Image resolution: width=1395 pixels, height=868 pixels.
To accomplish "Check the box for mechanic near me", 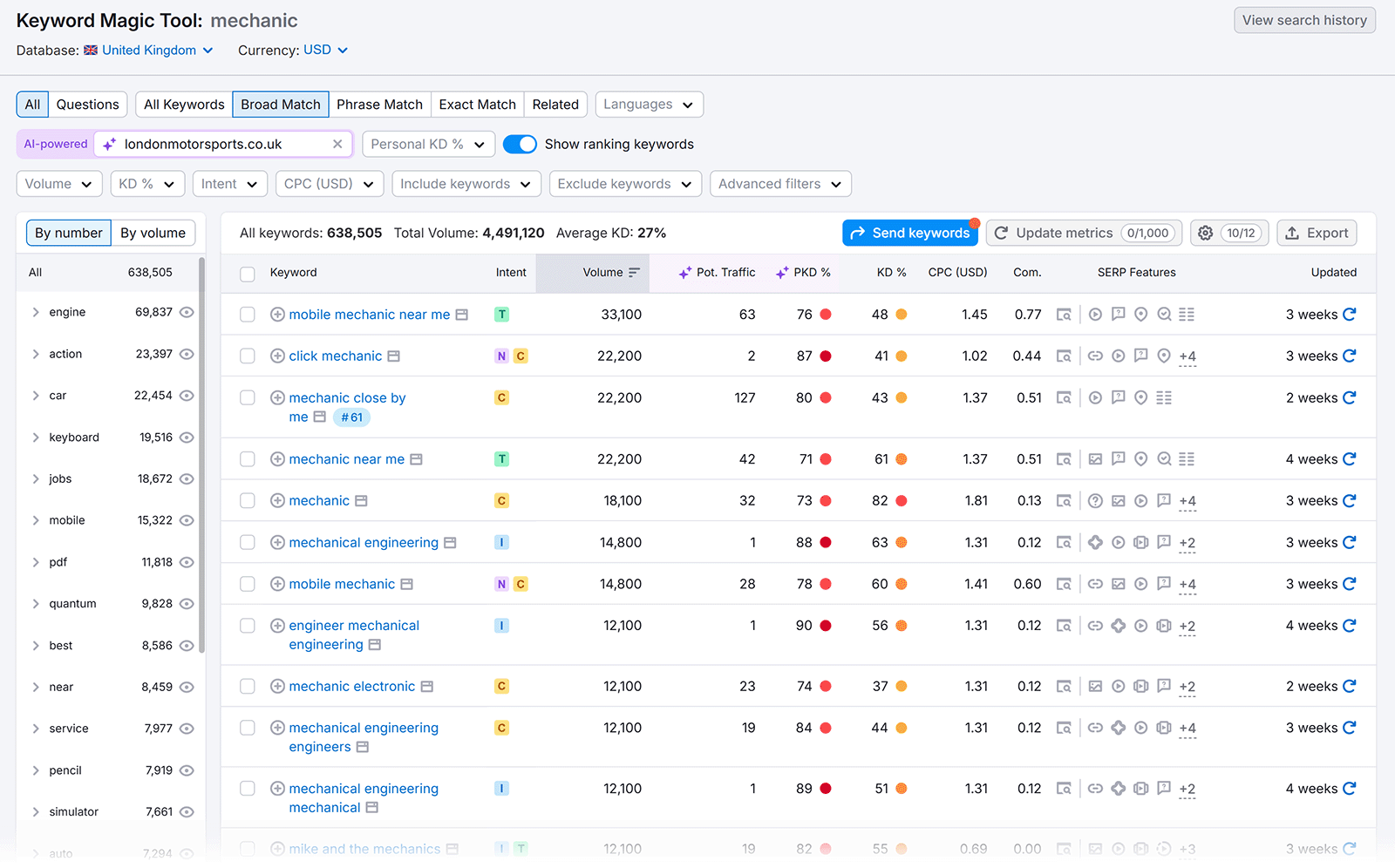I will point(247,459).
